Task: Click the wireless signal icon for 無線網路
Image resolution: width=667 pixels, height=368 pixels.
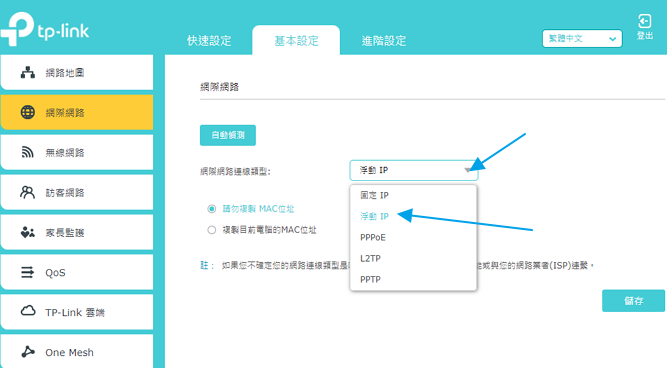Action: pyautogui.click(x=28, y=152)
